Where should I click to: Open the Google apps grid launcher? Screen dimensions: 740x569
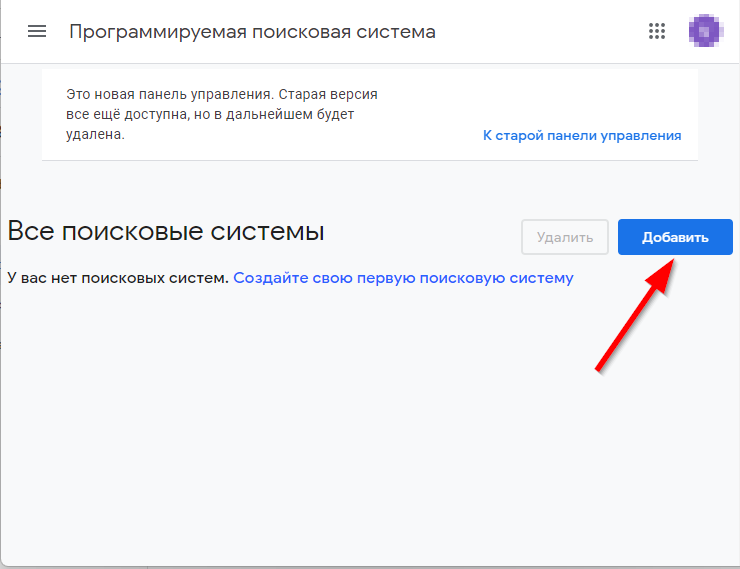pos(657,31)
